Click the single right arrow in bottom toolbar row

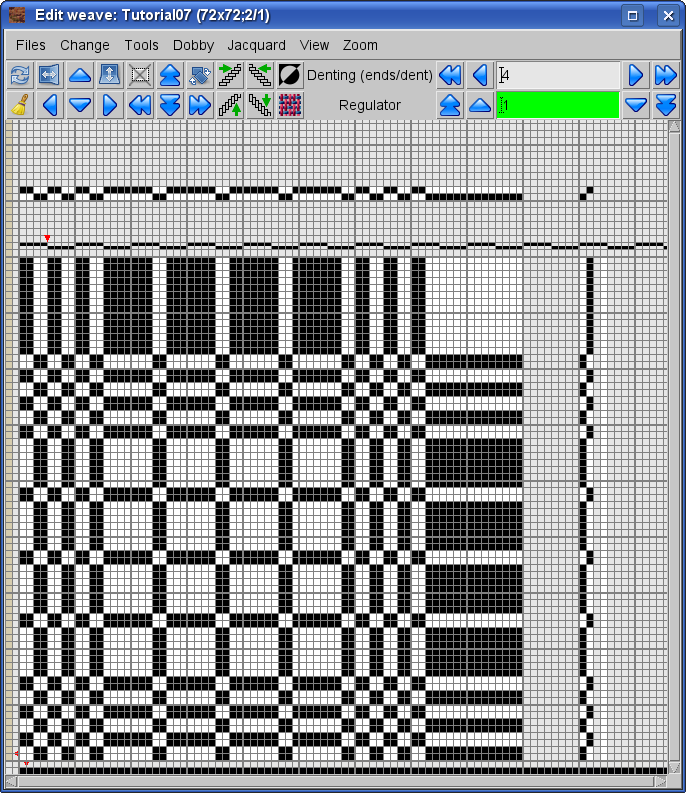[x=110, y=105]
